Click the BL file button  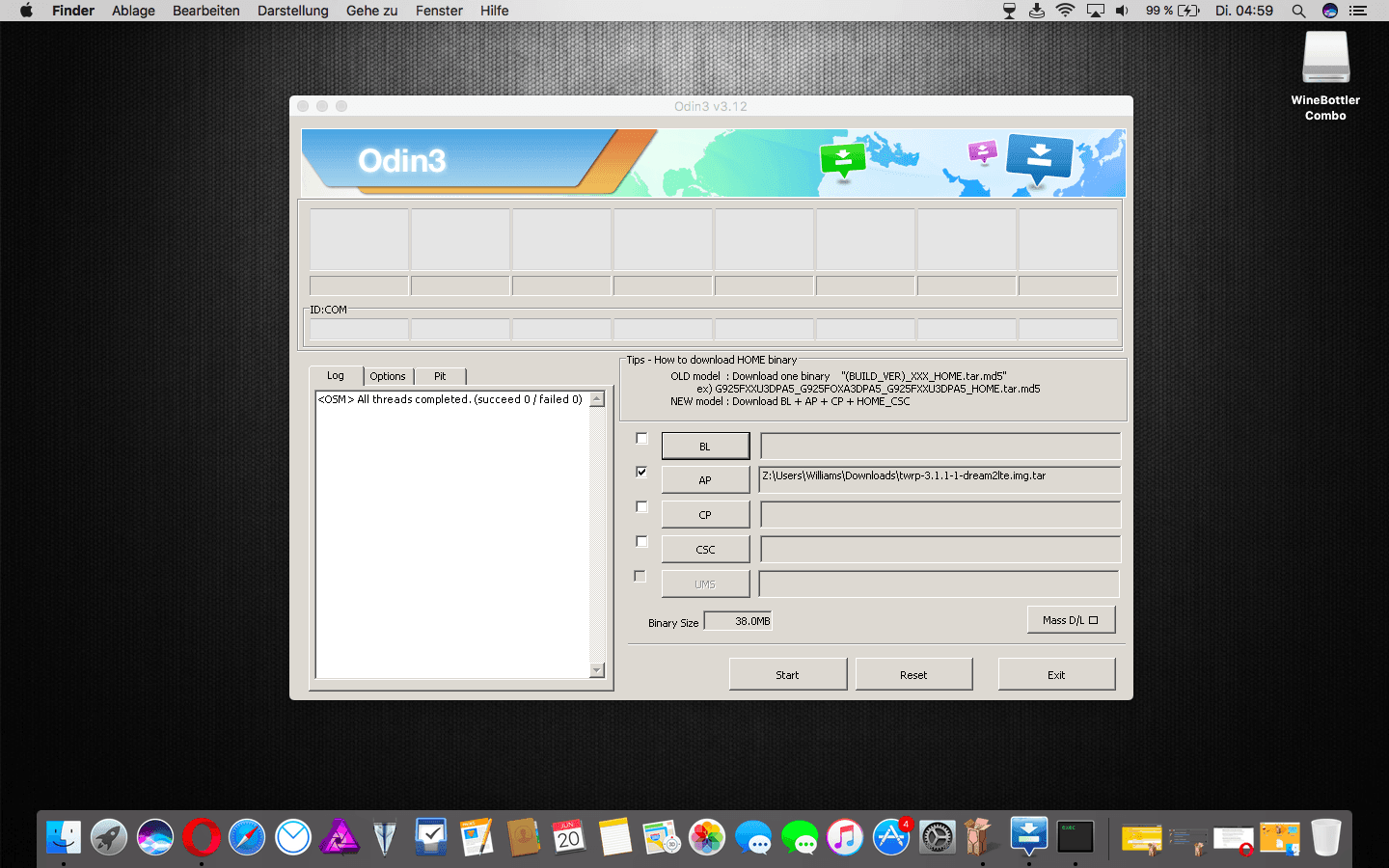[705, 447]
